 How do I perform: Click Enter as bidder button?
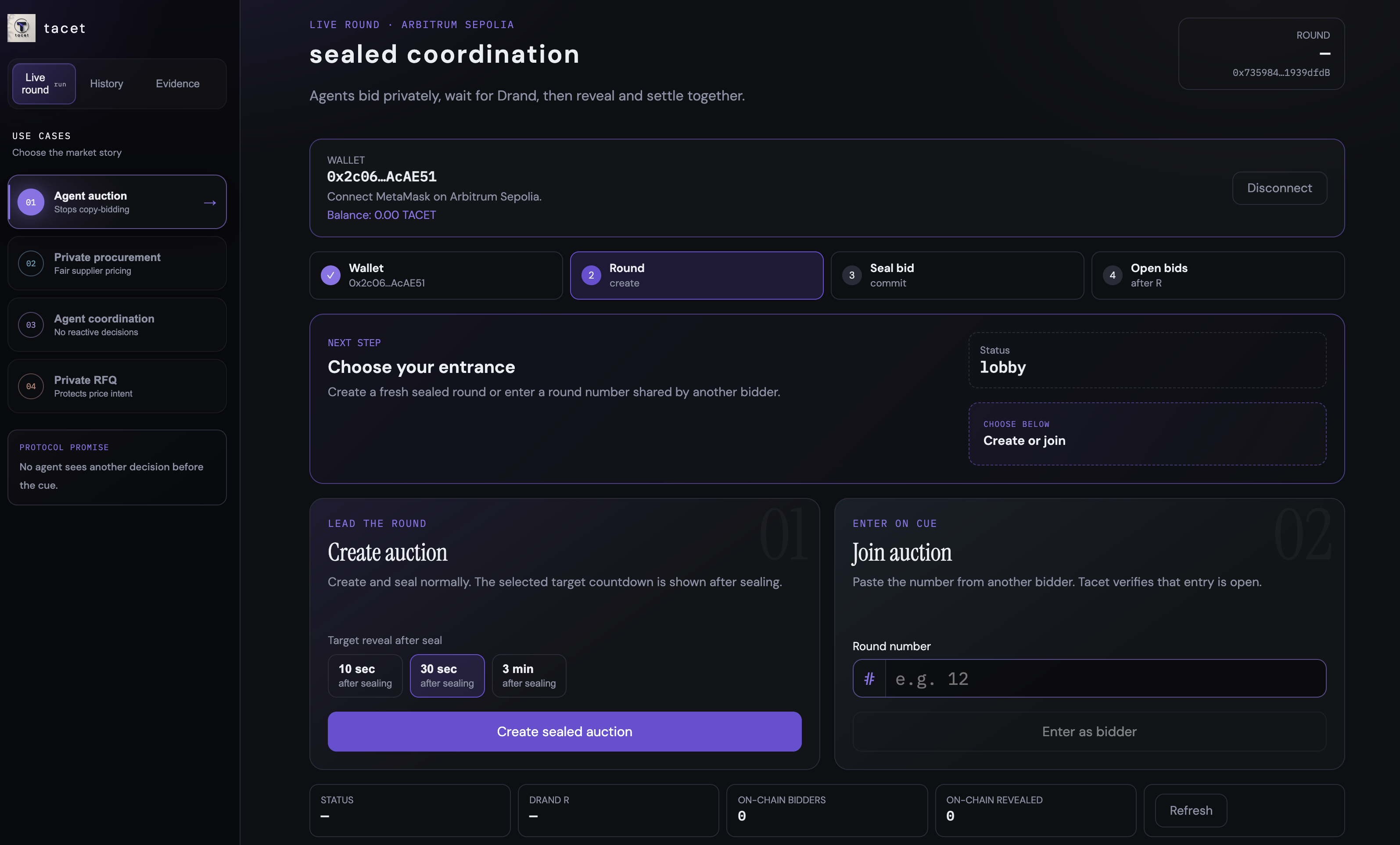pos(1089,731)
